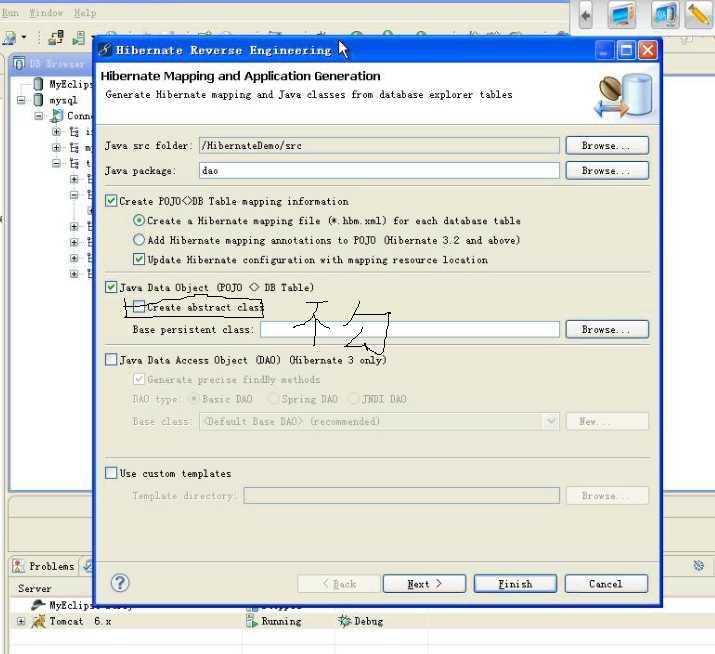Open the Run menu

pyautogui.click(x=10, y=13)
